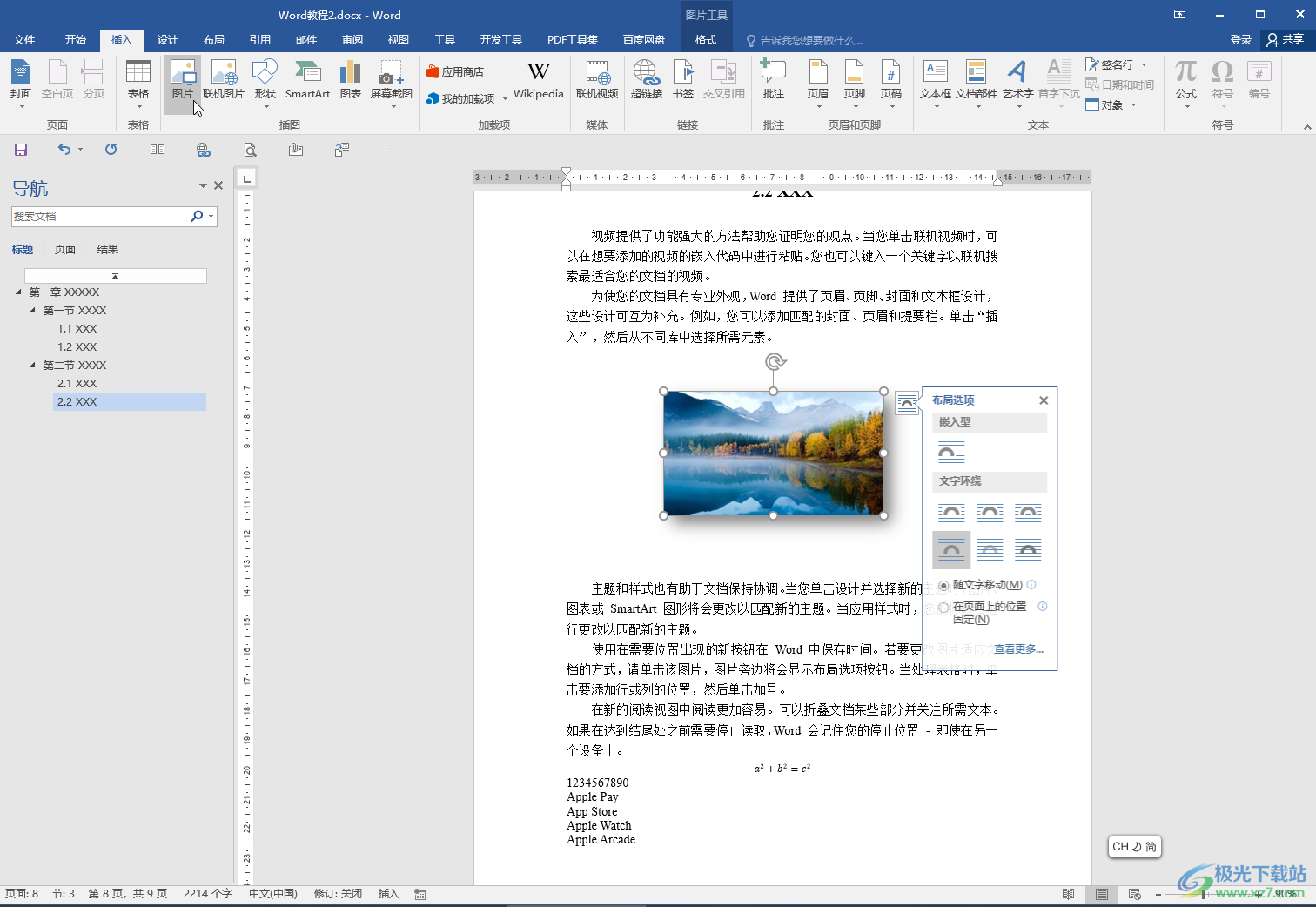Viewport: 1316px width, 907px height.
Task: Open 应用商店 add-ins store
Action: [455, 72]
